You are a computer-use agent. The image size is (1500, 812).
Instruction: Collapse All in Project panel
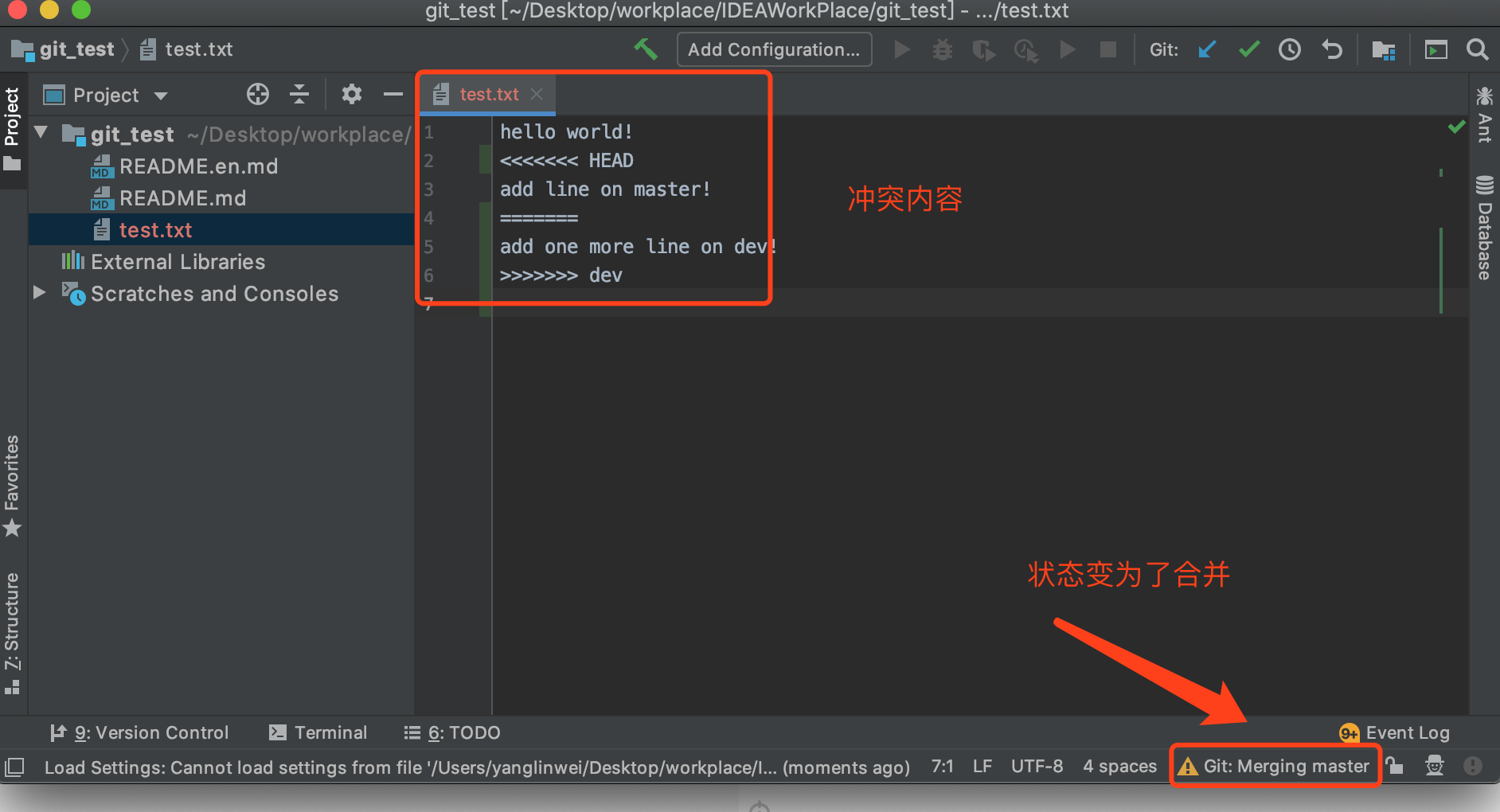299,94
